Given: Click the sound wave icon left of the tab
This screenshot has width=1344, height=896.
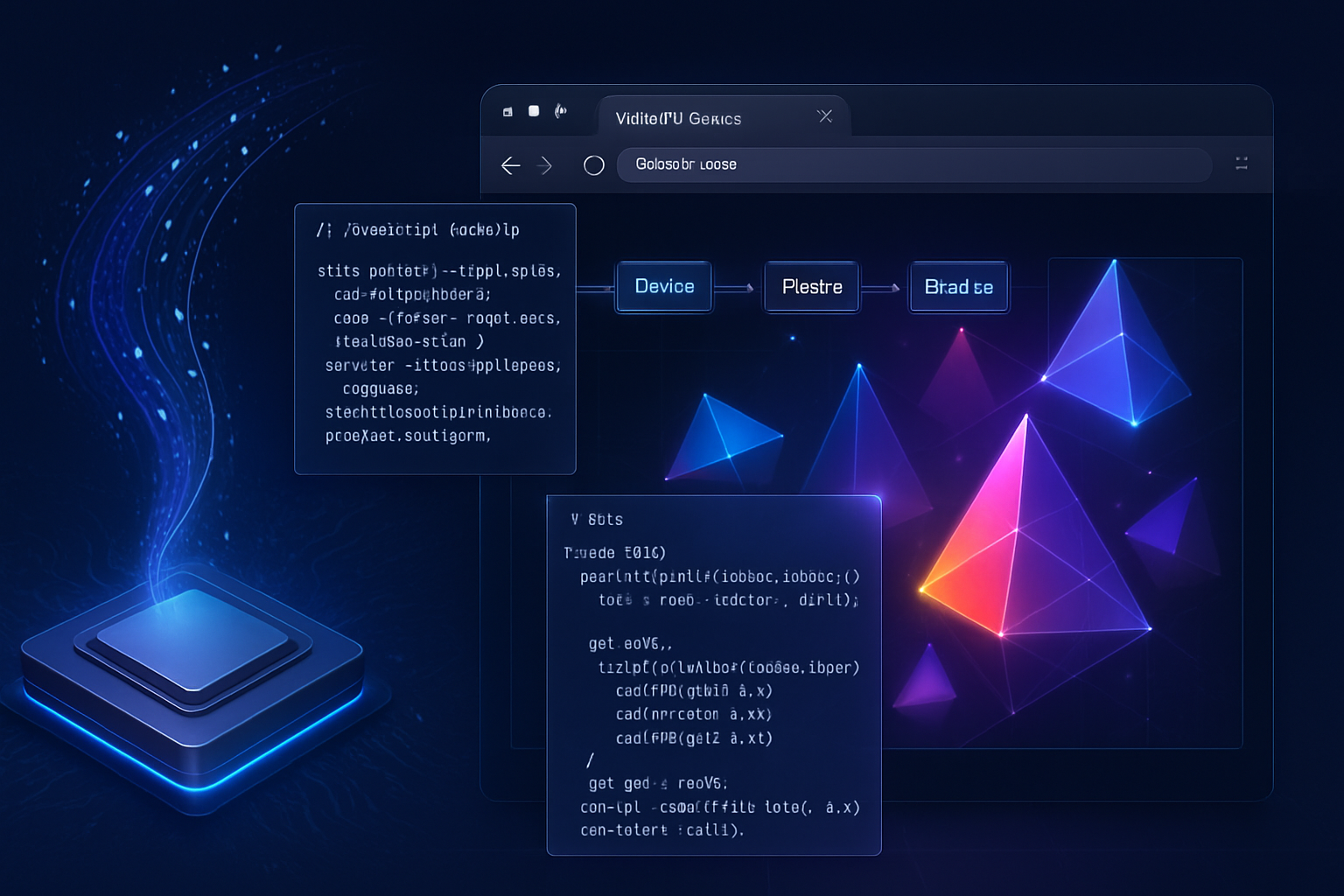Looking at the screenshot, I should point(561,111).
